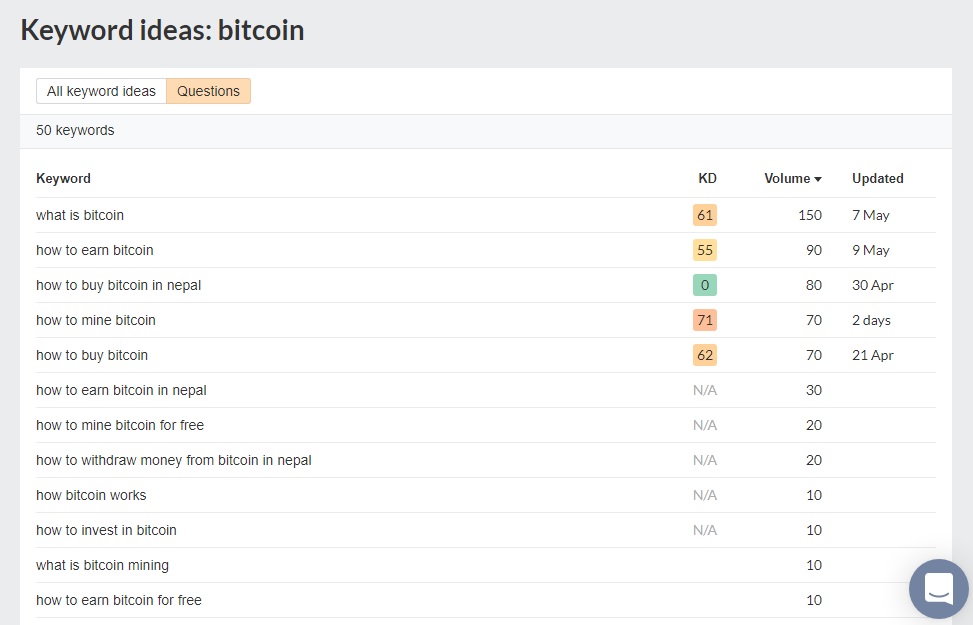Click the Keyword column header
This screenshot has width=973, height=625.
tap(63, 179)
